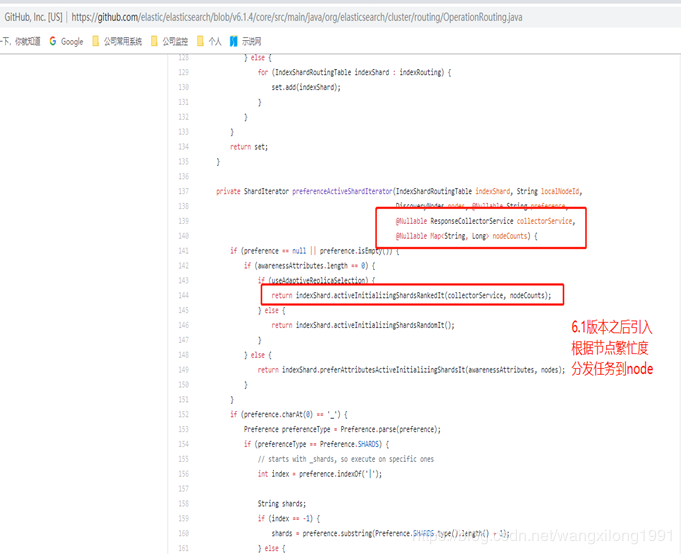Select line number 139
Image resolution: width=681 pixels, height=554 pixels.
(x=183, y=221)
